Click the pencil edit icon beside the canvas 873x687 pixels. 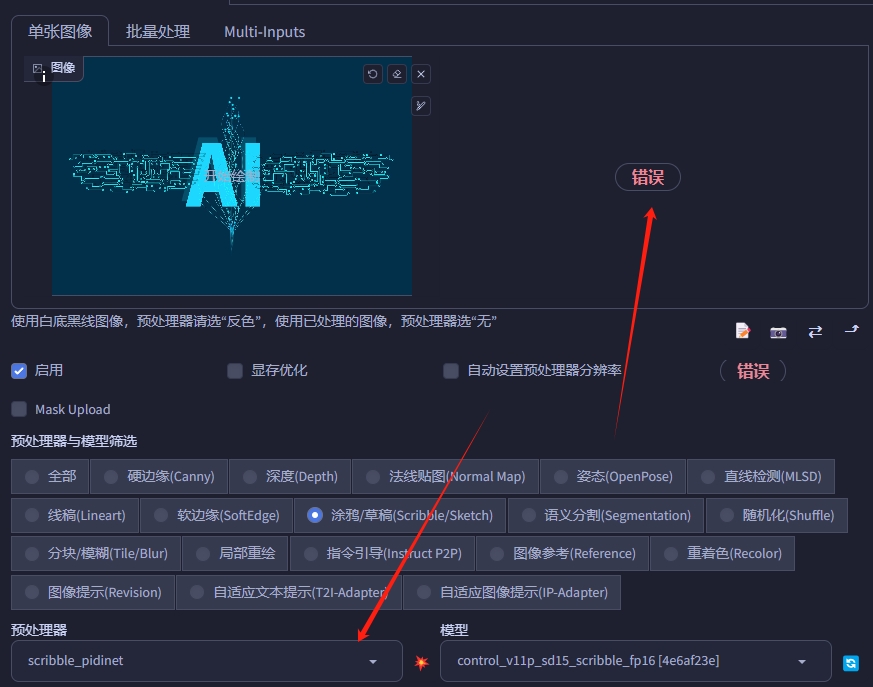(420, 106)
